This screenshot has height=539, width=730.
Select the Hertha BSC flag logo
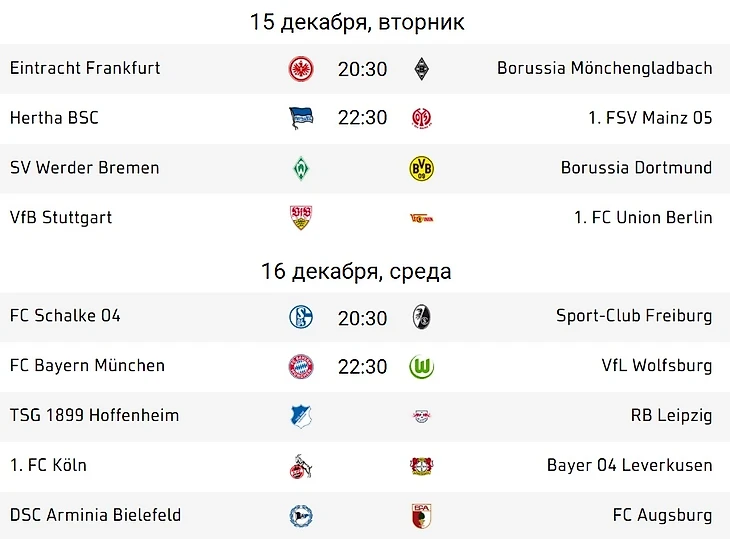click(301, 118)
